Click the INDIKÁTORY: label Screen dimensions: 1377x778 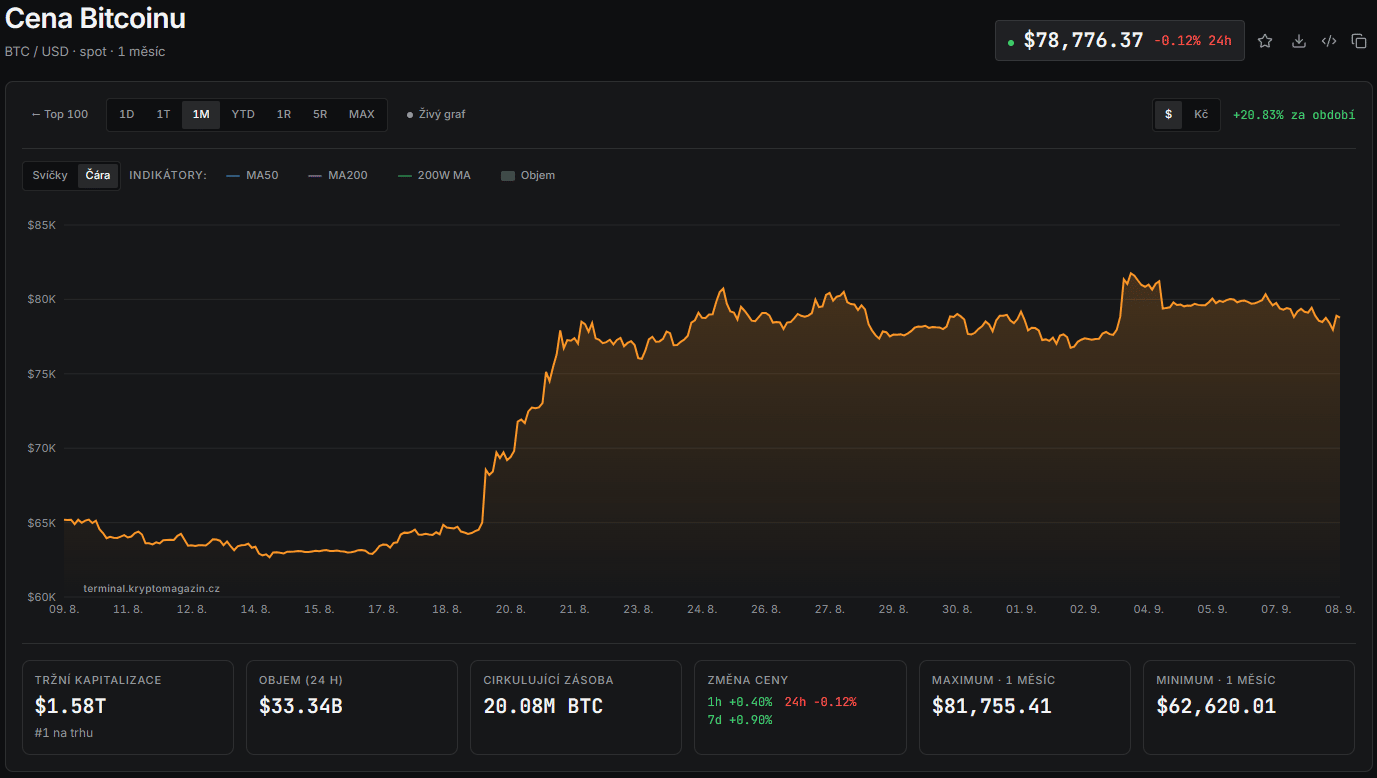[168, 175]
